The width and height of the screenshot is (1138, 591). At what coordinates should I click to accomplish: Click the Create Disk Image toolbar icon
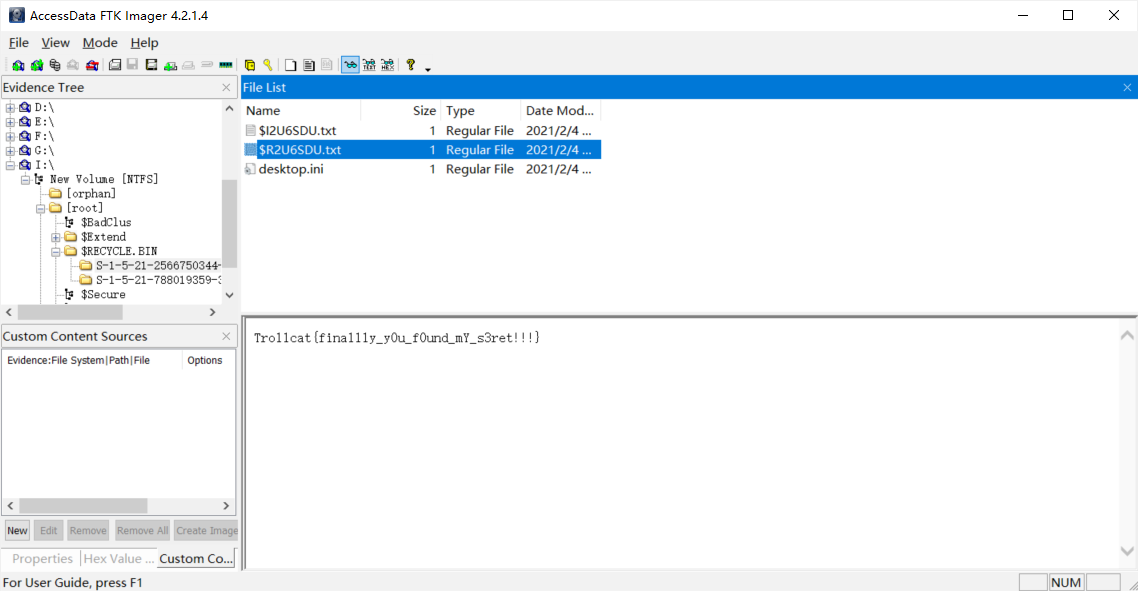[115, 65]
